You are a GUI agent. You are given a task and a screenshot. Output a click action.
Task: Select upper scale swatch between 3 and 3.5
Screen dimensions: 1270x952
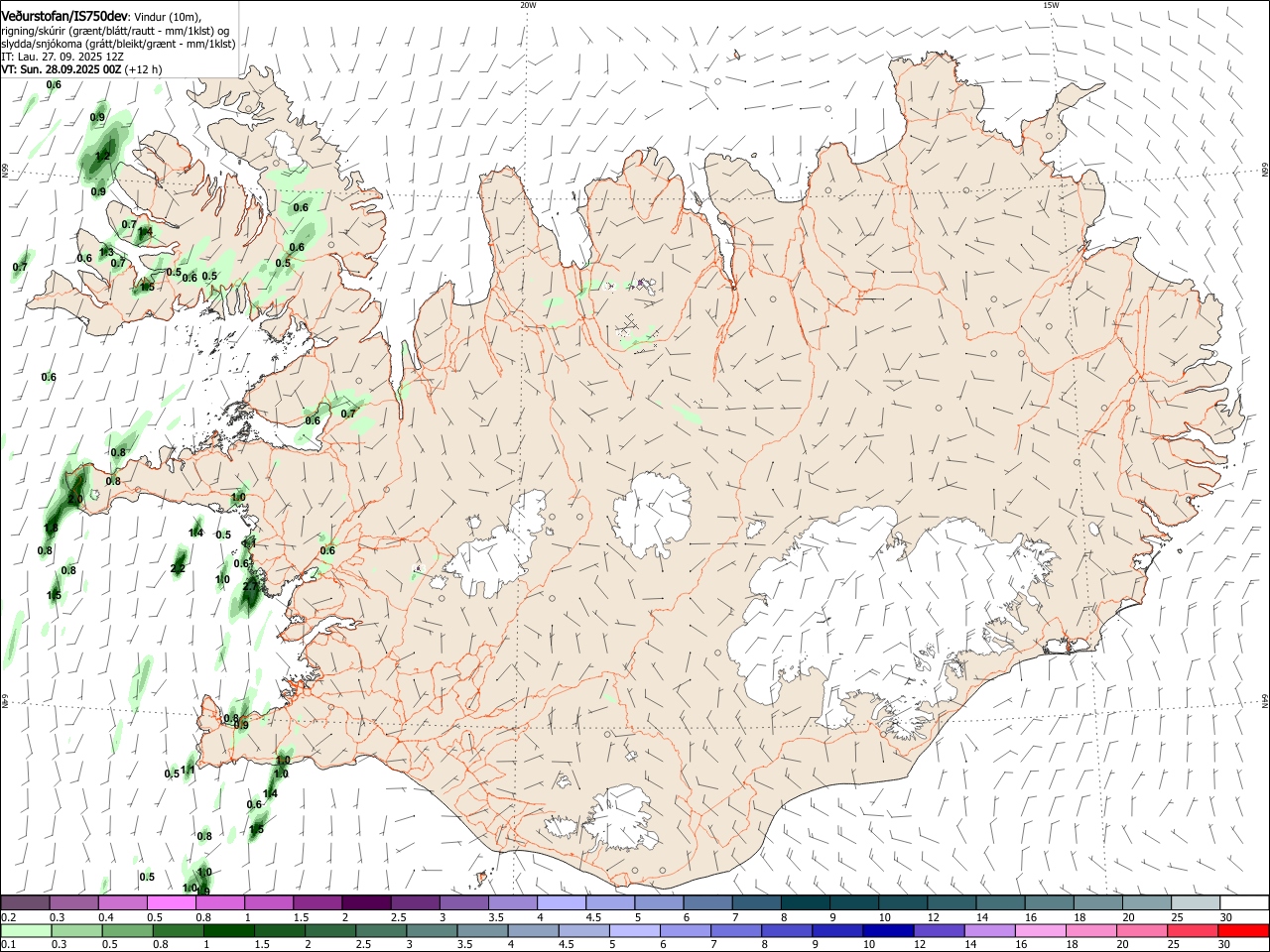pos(463,902)
